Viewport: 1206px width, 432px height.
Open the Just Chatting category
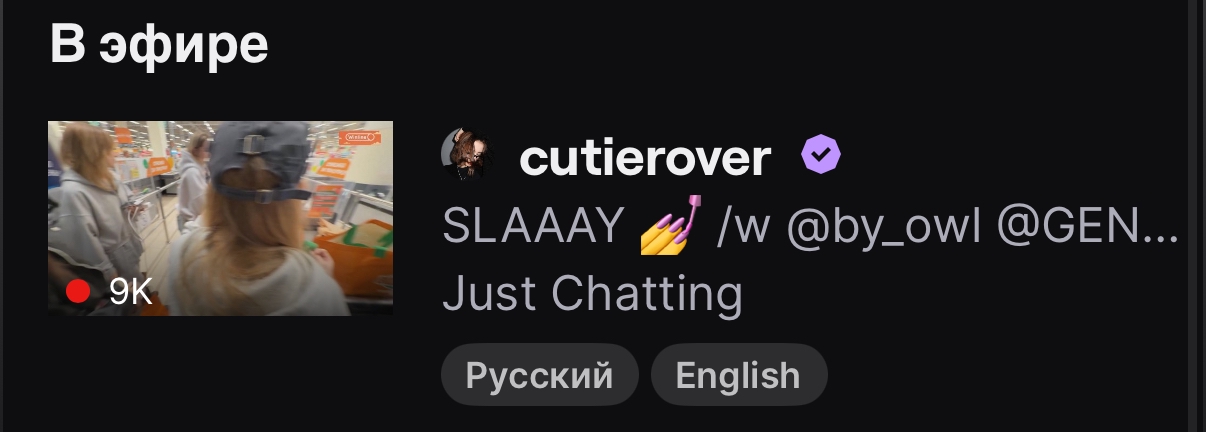pos(592,294)
